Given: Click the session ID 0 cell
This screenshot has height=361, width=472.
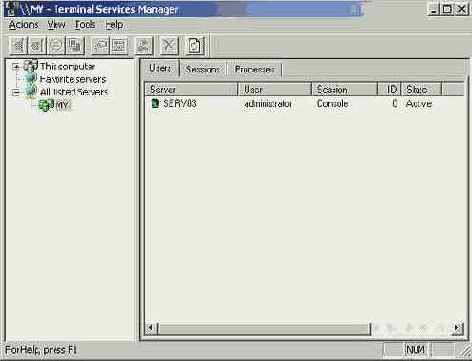Looking at the screenshot, I should point(395,104).
